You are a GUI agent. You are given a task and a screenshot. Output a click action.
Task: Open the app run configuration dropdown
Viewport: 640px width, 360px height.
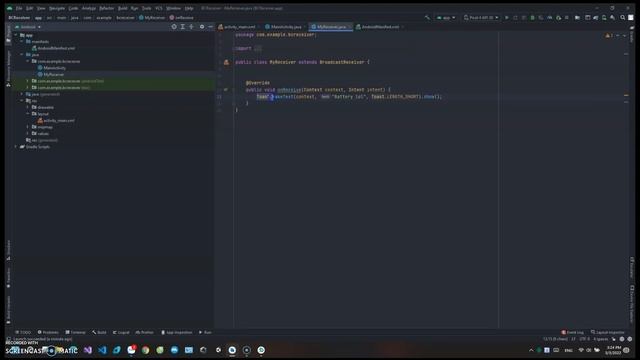point(446,18)
